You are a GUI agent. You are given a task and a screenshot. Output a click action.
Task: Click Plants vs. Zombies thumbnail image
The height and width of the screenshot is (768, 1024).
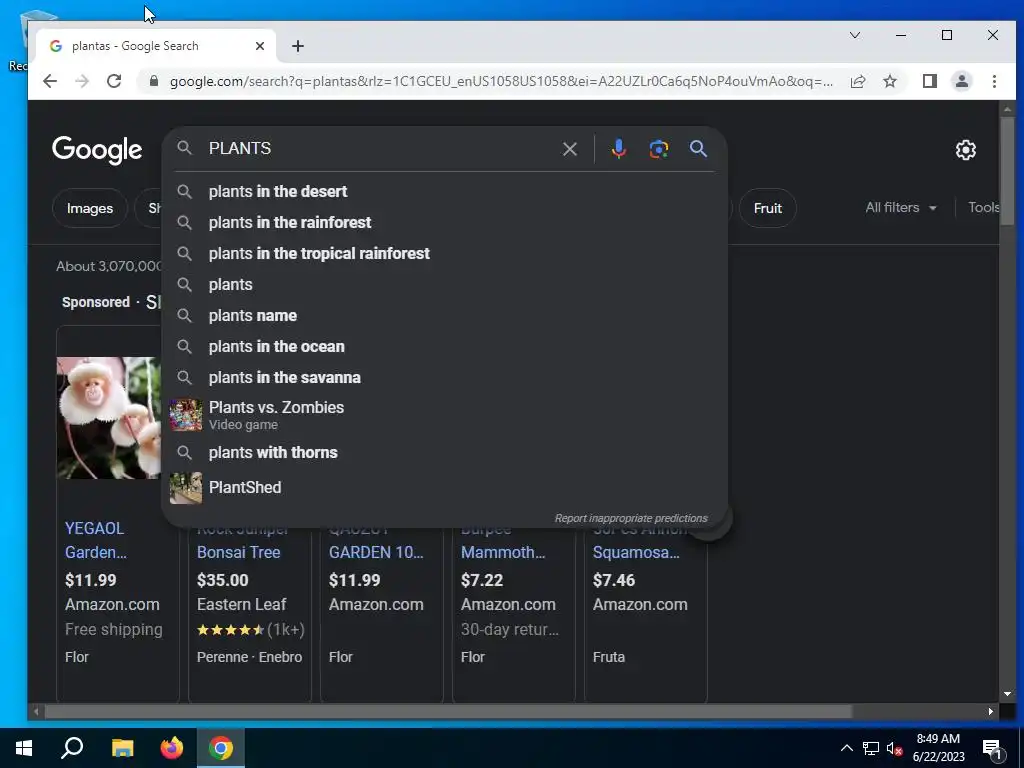[185, 415]
